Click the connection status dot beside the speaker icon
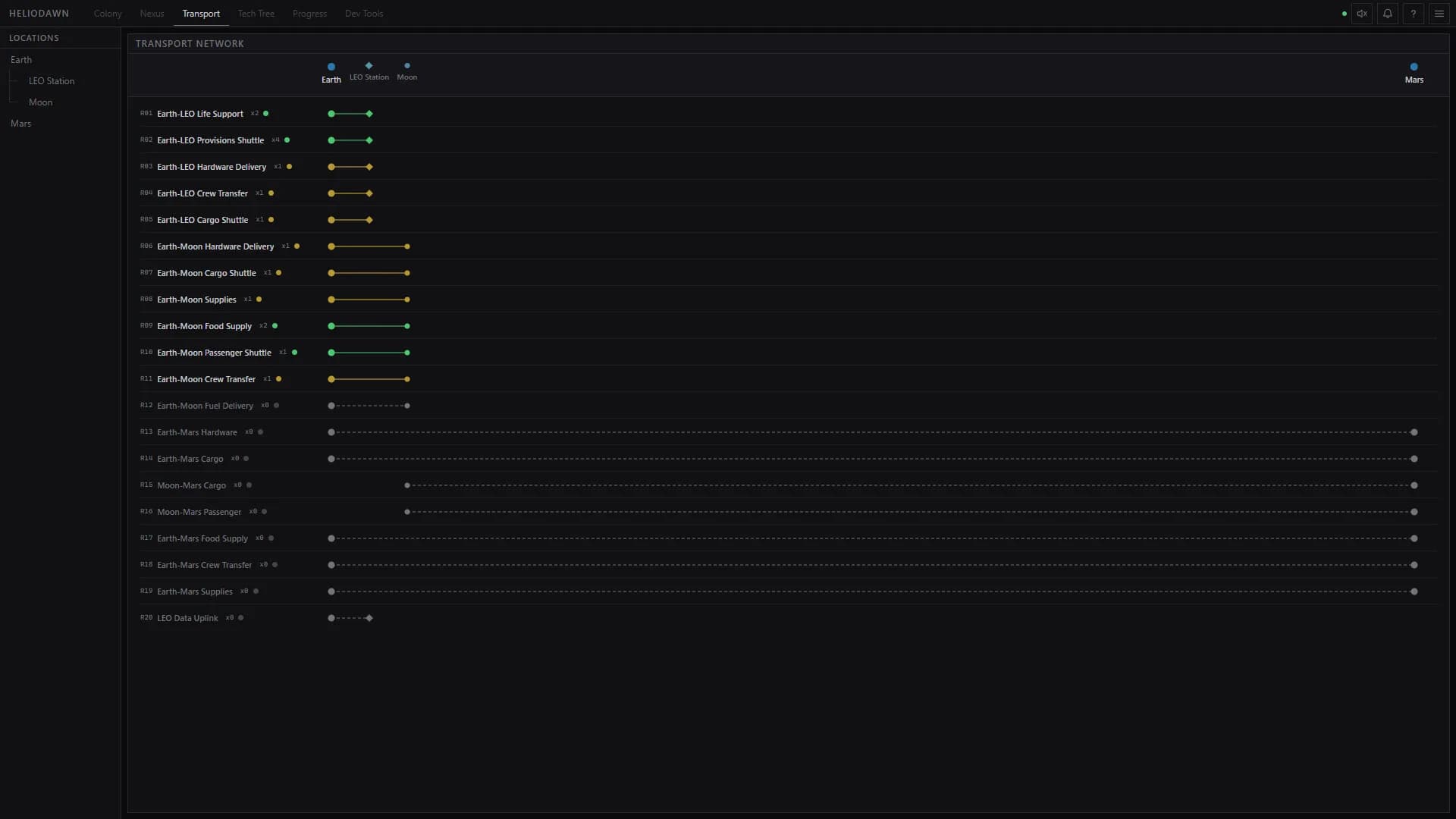Viewport: 1456px width, 819px height. [x=1345, y=14]
